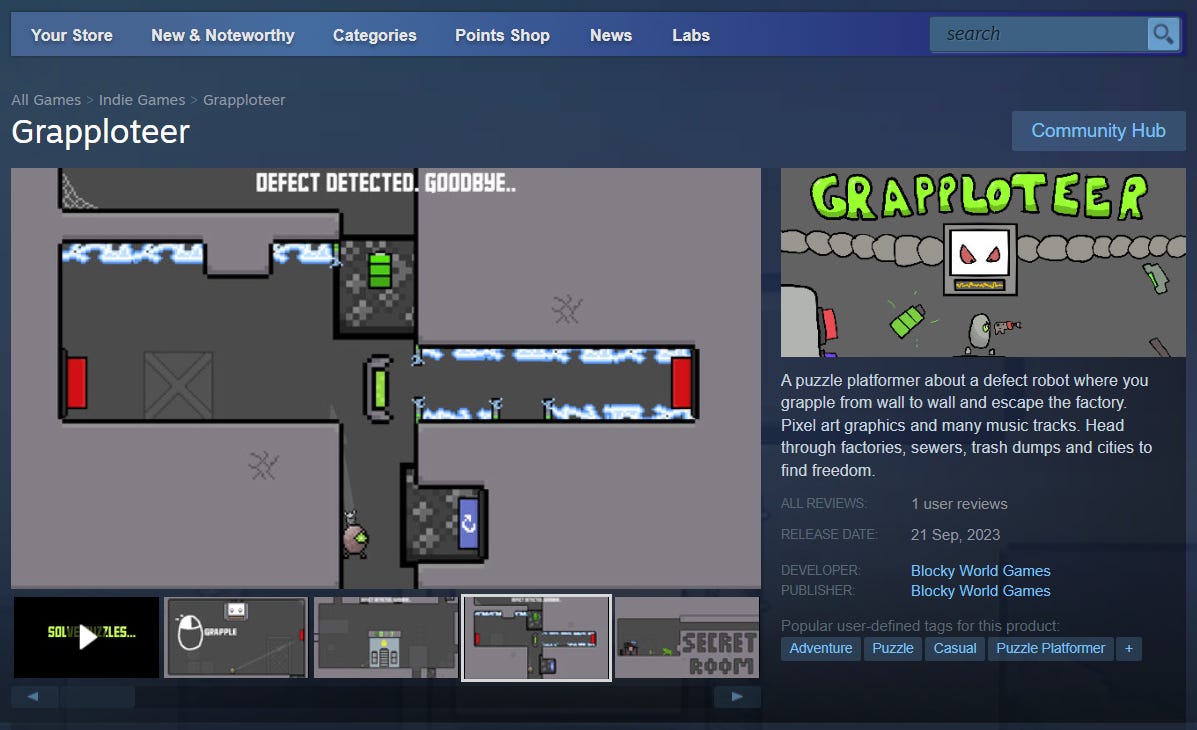Open developer Blocky World Games link
This screenshot has width=1197, height=730.
(980, 571)
